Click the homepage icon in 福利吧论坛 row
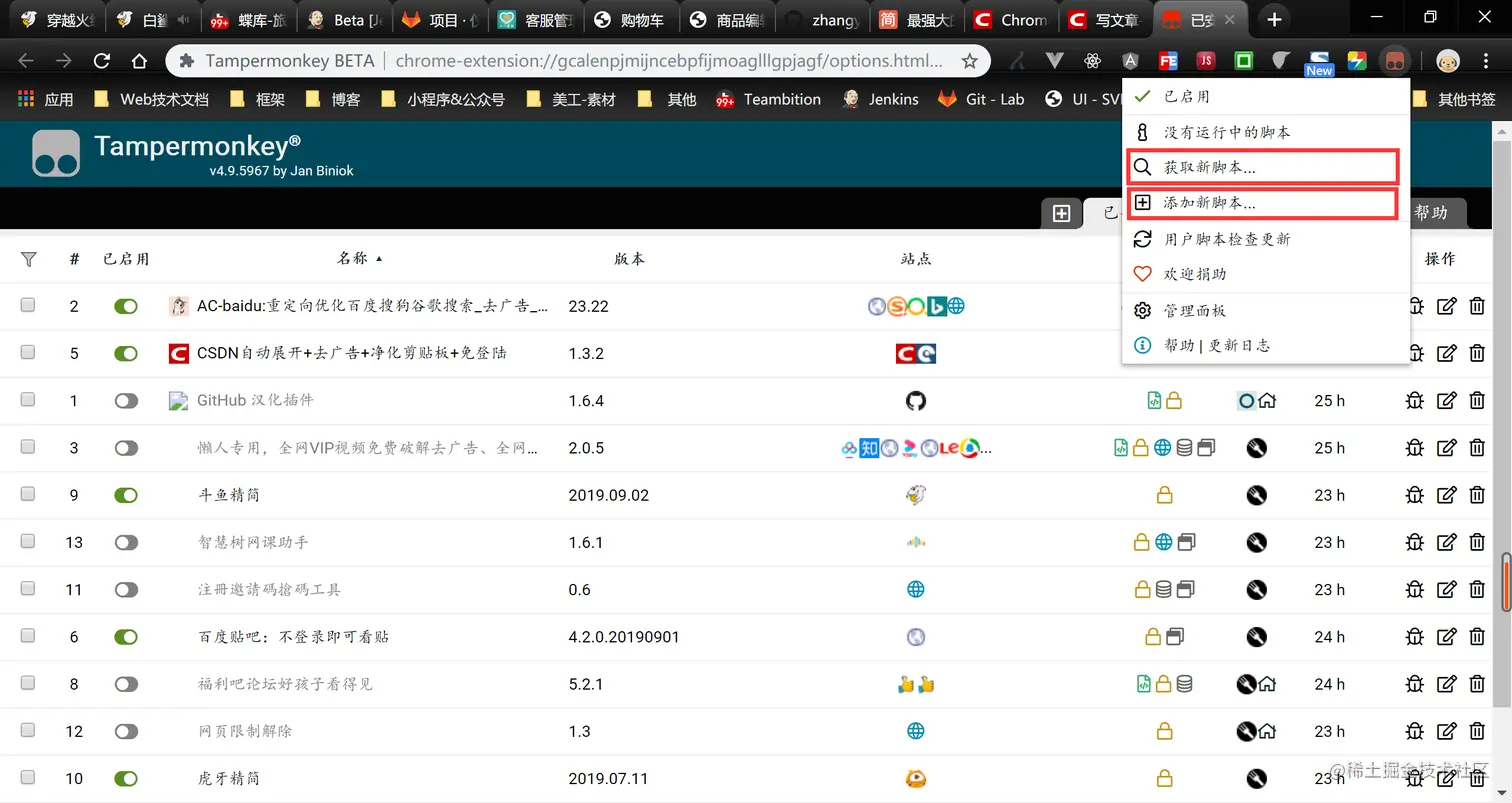The width and height of the screenshot is (1512, 803). tap(1267, 684)
